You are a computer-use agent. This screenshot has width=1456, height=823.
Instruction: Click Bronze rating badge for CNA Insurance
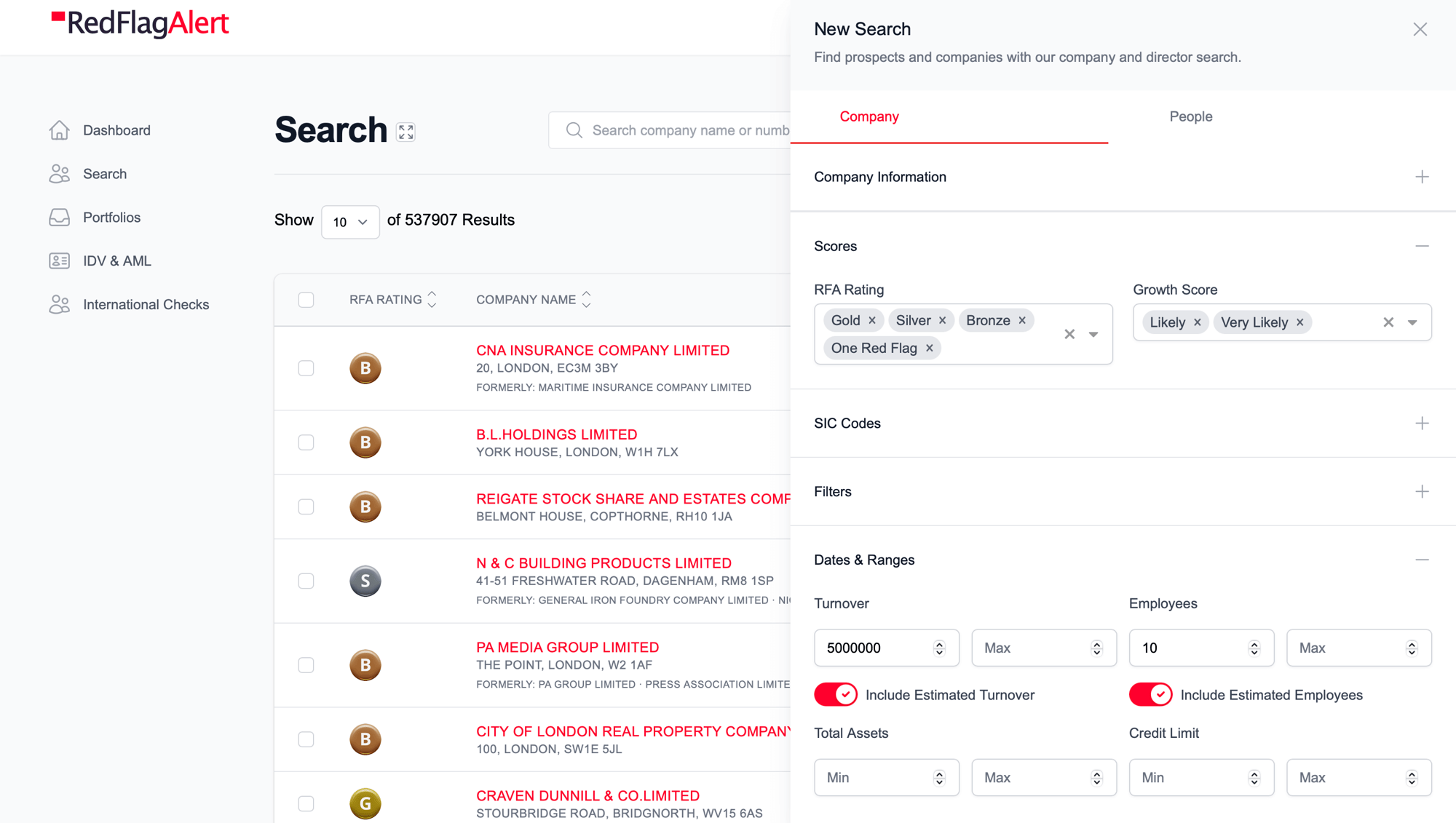(365, 368)
